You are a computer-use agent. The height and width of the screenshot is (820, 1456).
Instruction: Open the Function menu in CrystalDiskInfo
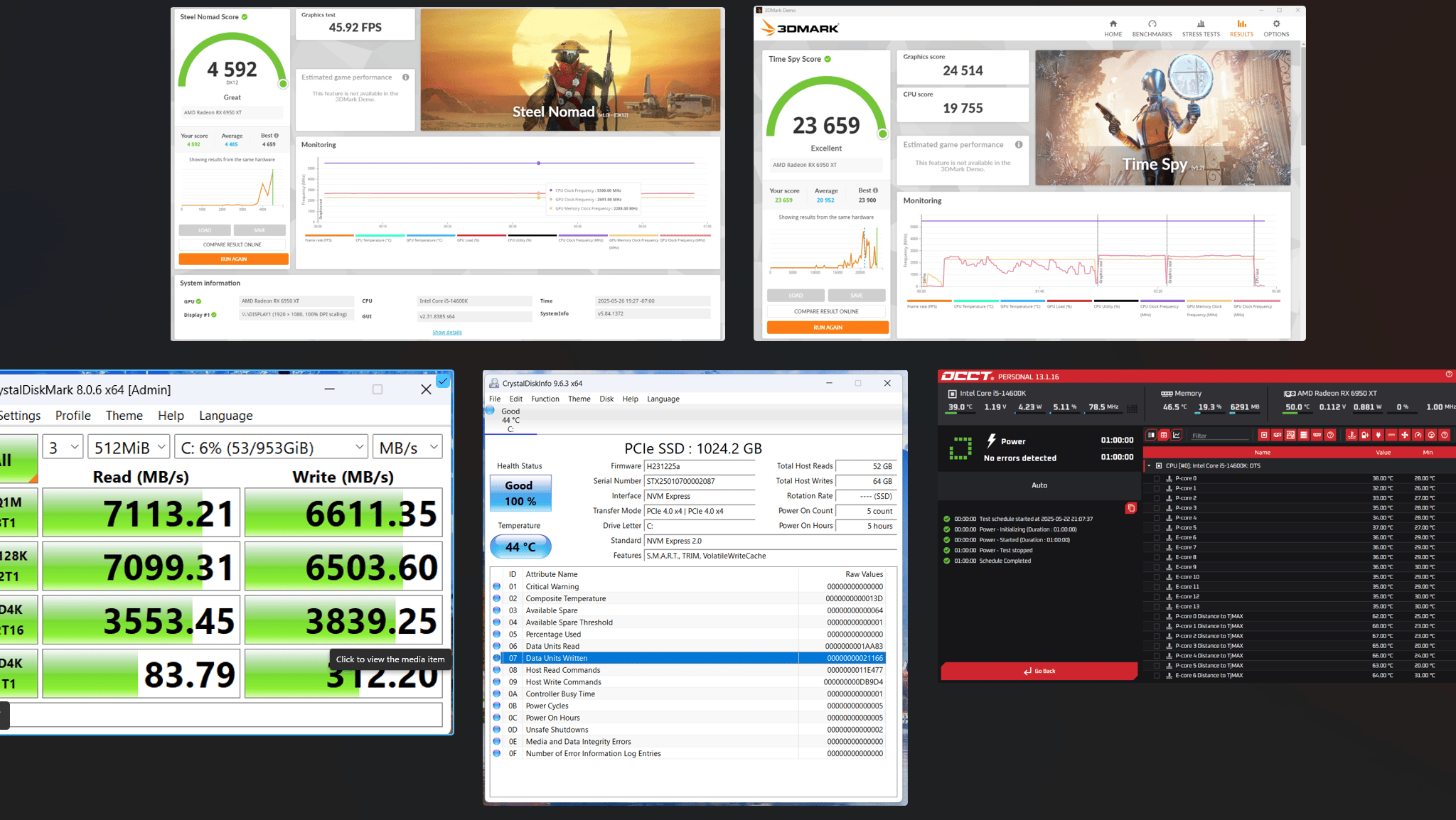[545, 399]
